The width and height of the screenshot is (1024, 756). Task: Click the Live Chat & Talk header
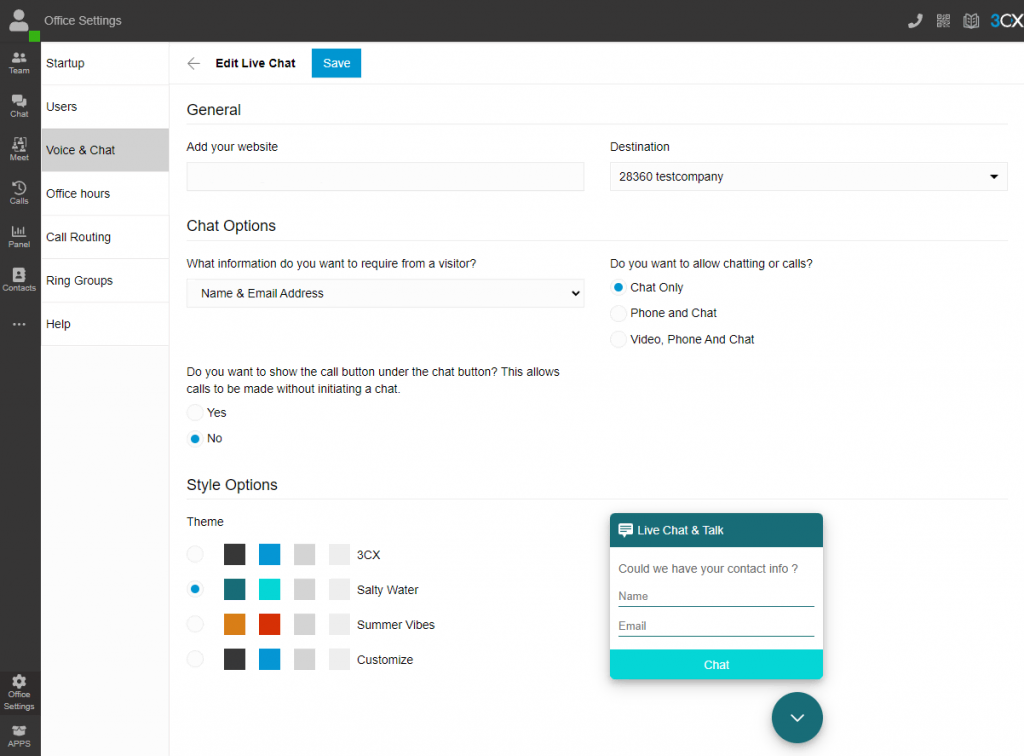716,530
